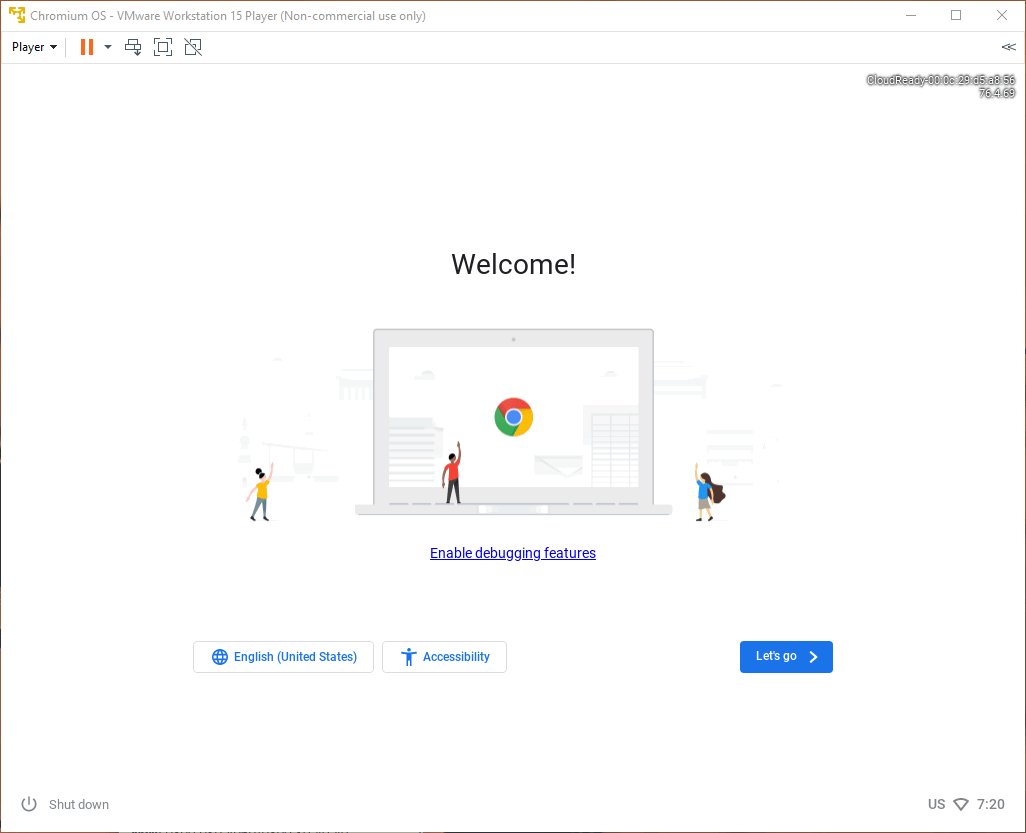Open the Player menu
Image resolution: width=1026 pixels, height=833 pixels.
click(34, 47)
